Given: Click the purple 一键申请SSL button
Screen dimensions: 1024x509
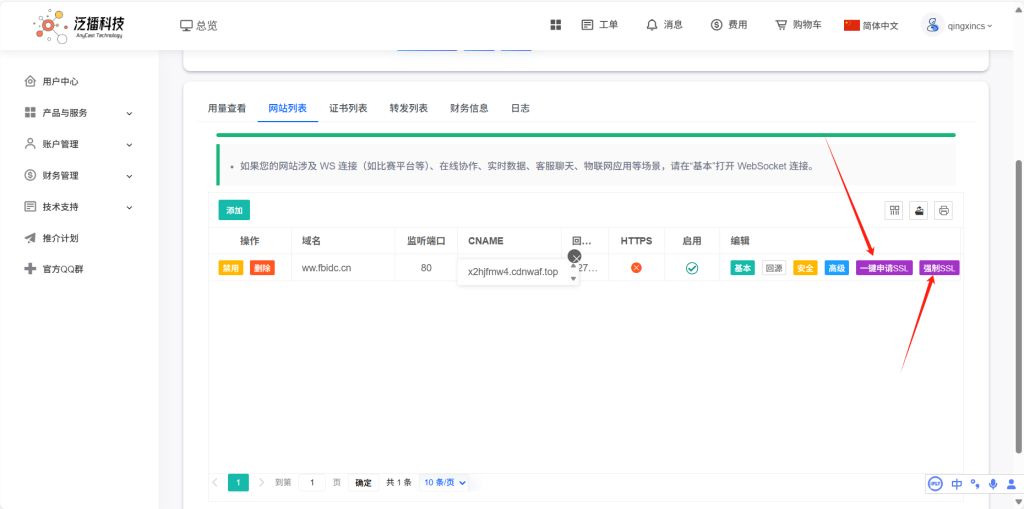Looking at the screenshot, I should tap(884, 268).
